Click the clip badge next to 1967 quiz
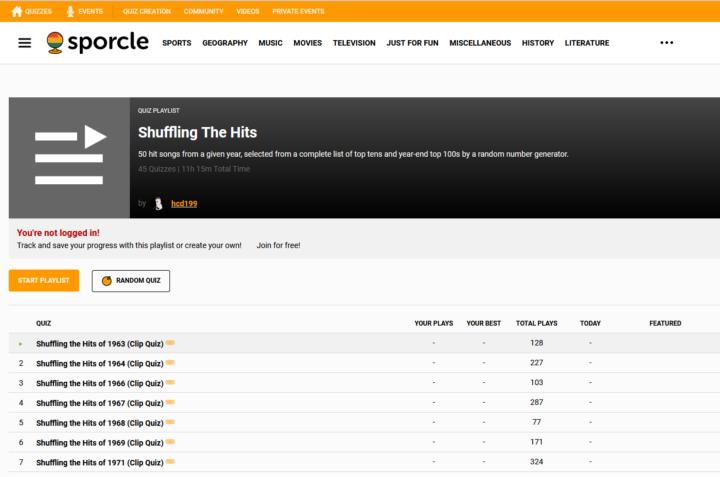Screen dimensions: 720x477 pyautogui.click(x=170, y=402)
